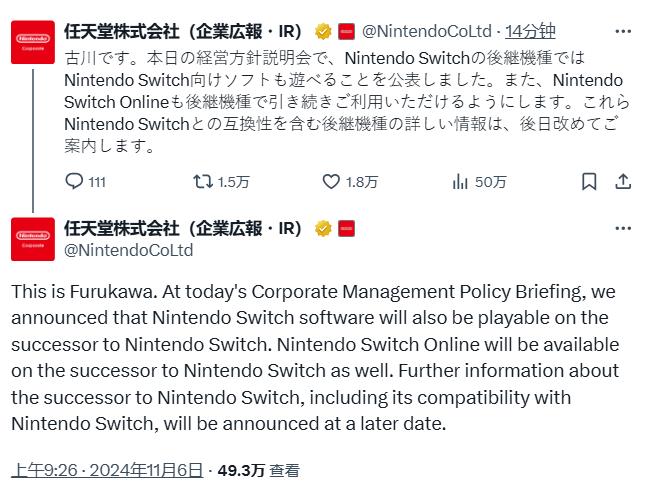Click top gold verified badge

(x=323, y=29)
